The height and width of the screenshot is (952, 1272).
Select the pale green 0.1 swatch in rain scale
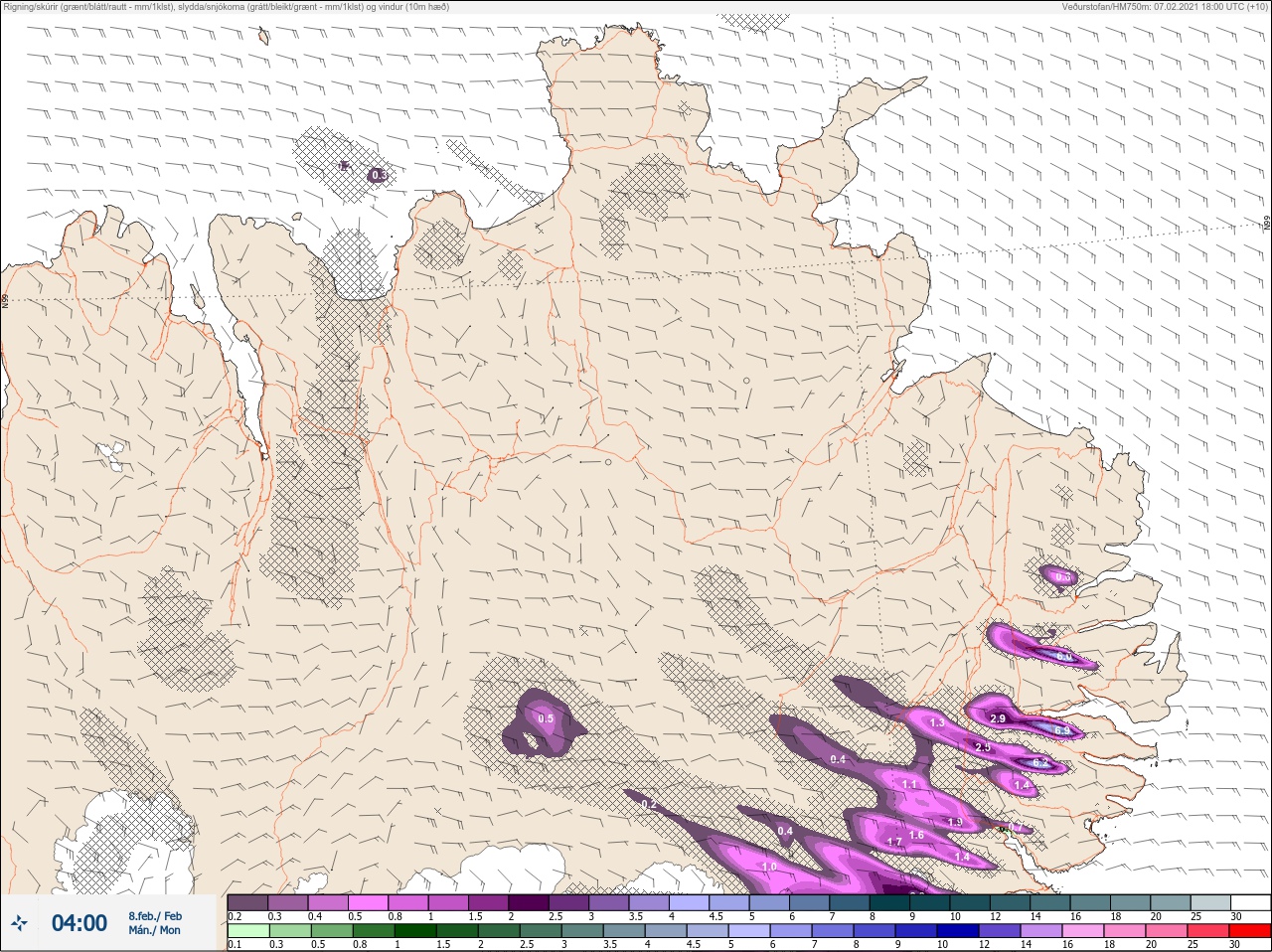(247, 931)
